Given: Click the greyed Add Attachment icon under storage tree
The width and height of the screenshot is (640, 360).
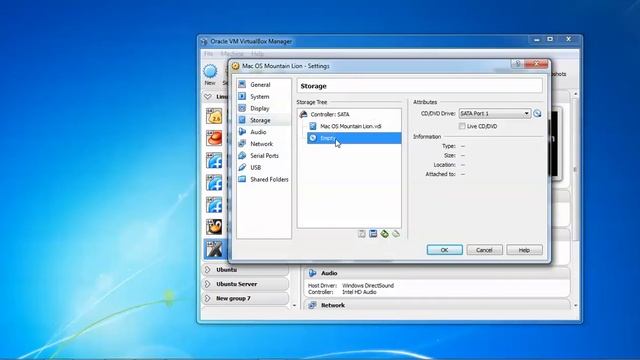Looking at the screenshot, I should coord(362,233).
